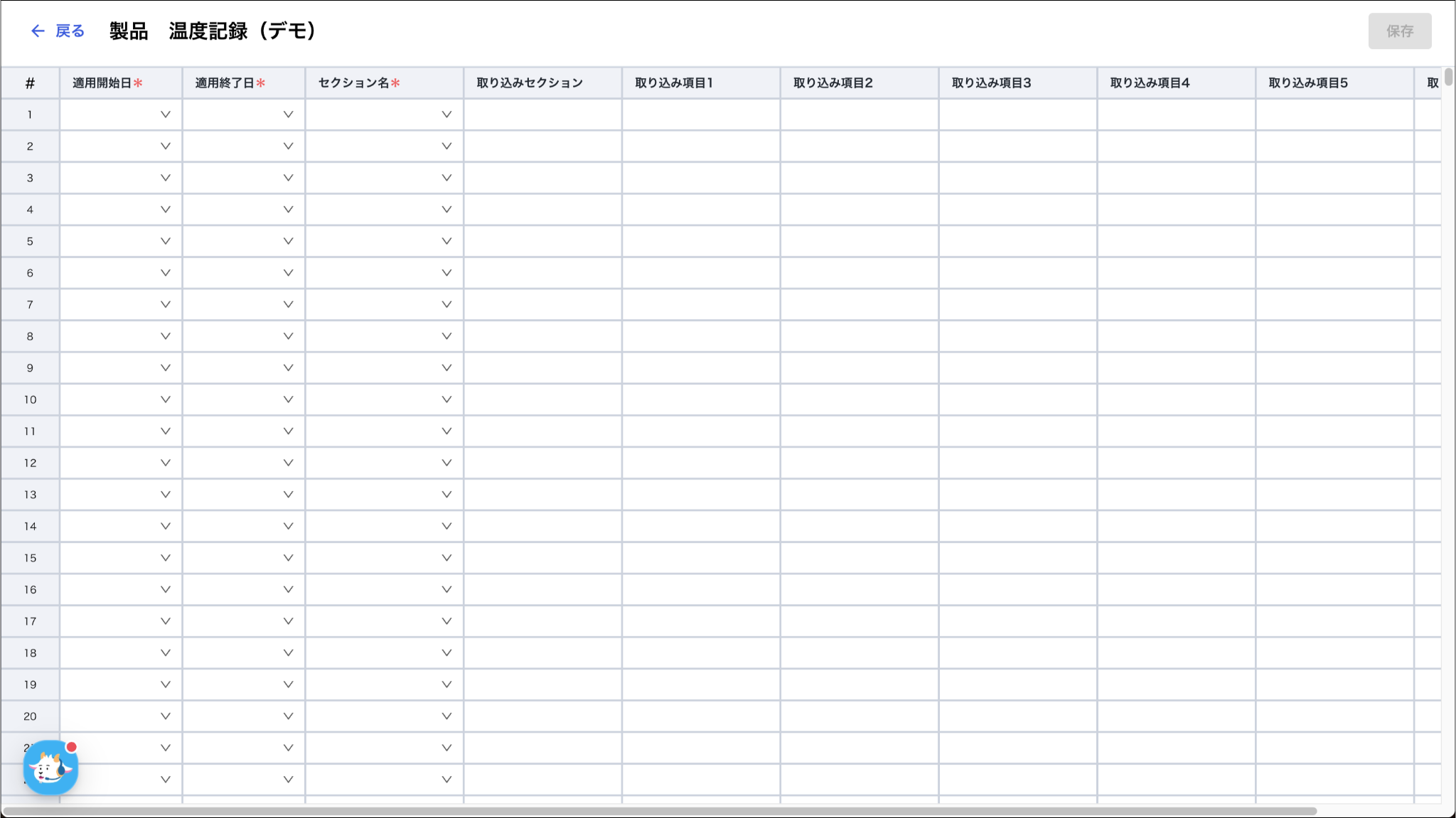Click 取り込みセクション cell in row 2
Screen dimensions: 1456x818
[542, 146]
